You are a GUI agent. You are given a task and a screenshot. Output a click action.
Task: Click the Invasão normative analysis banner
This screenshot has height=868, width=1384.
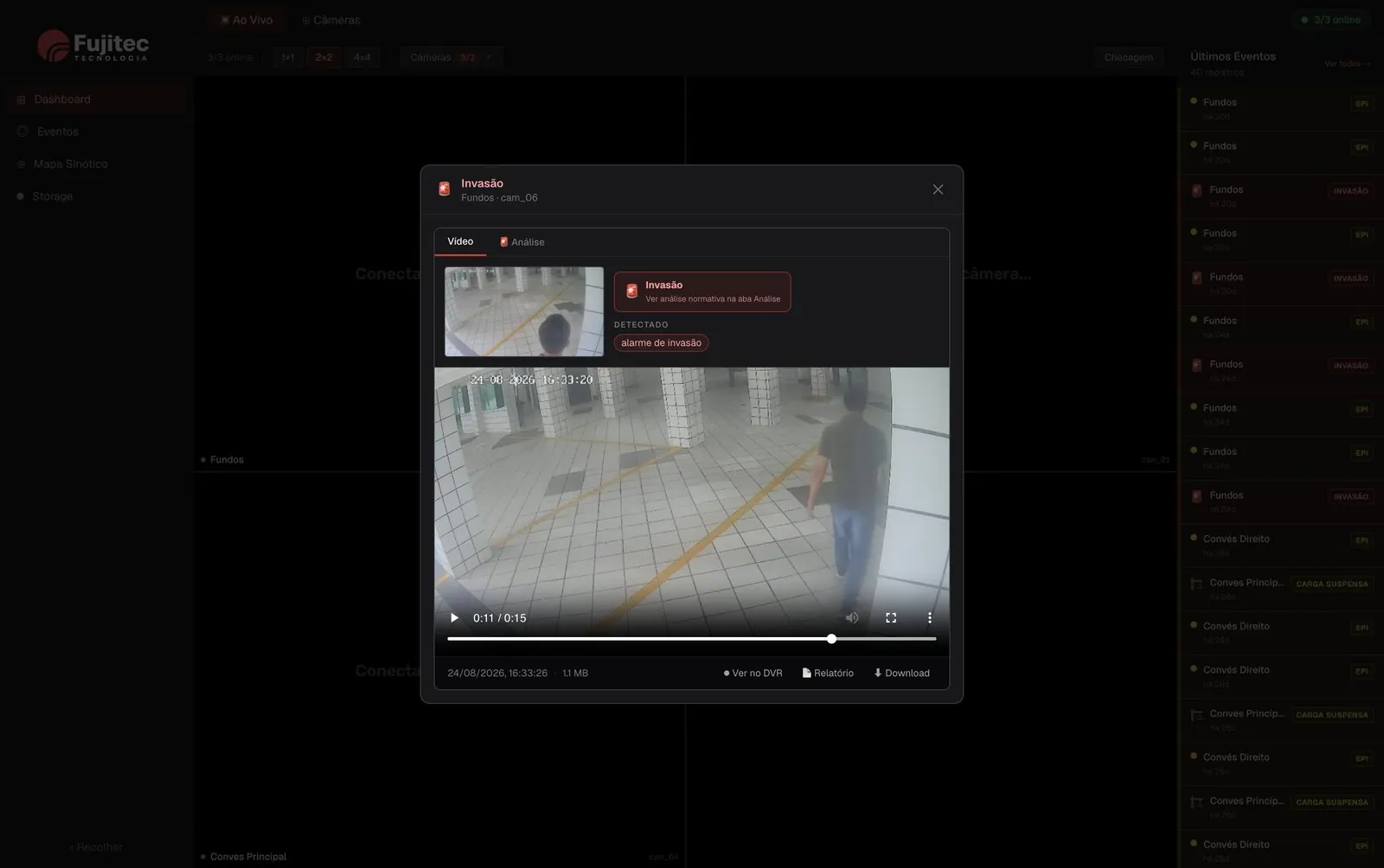pyautogui.click(x=702, y=291)
